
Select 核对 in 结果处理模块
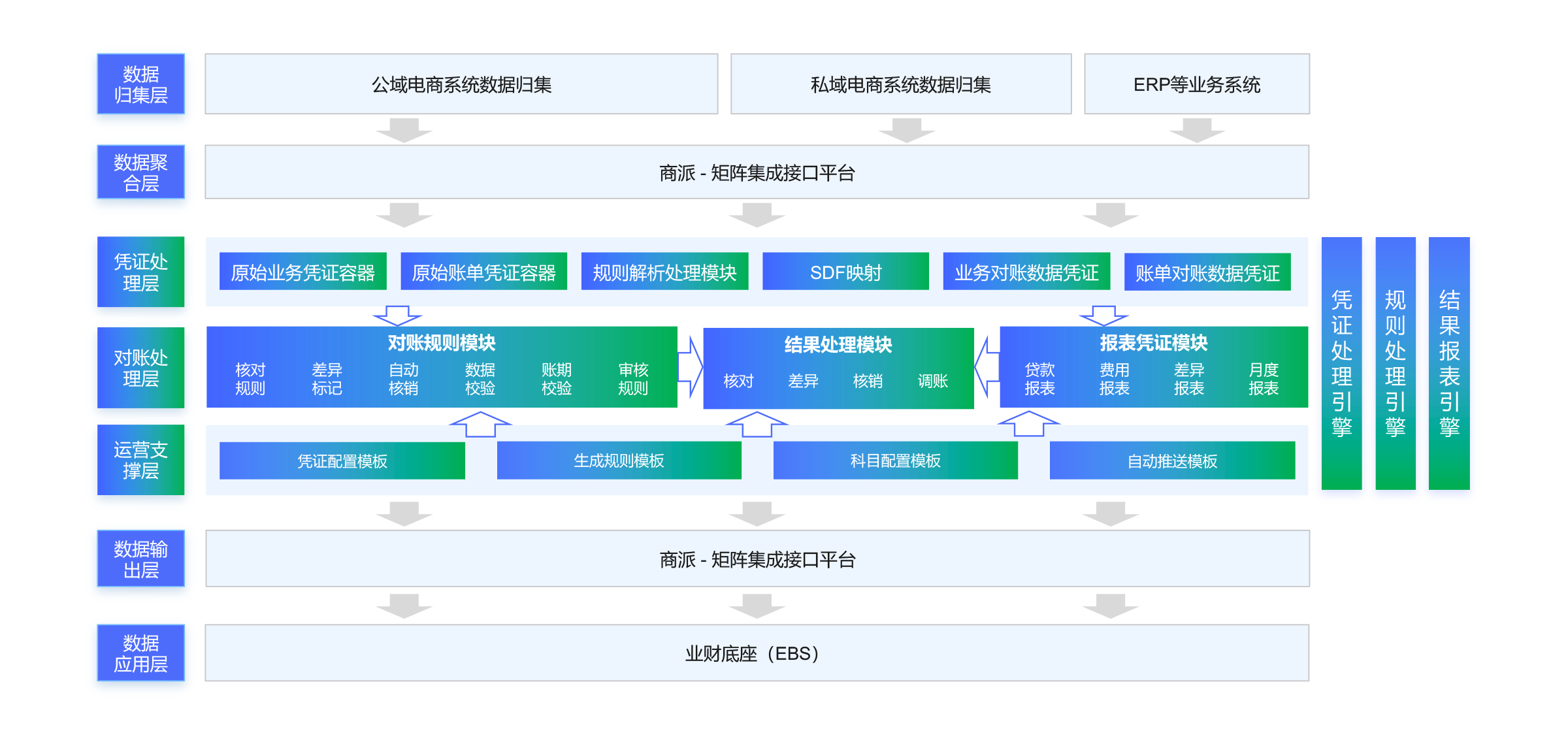(739, 381)
